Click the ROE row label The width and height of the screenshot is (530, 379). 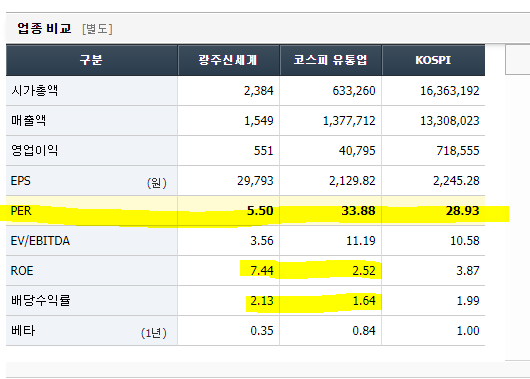(22, 271)
